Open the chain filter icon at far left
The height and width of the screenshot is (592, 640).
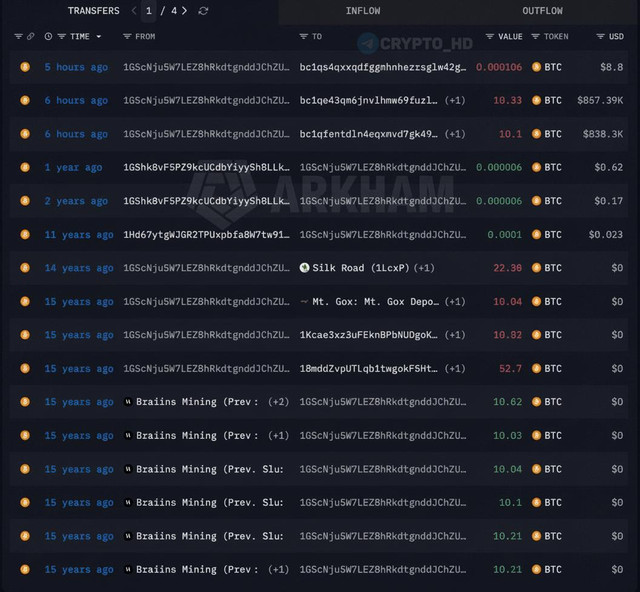18,37
